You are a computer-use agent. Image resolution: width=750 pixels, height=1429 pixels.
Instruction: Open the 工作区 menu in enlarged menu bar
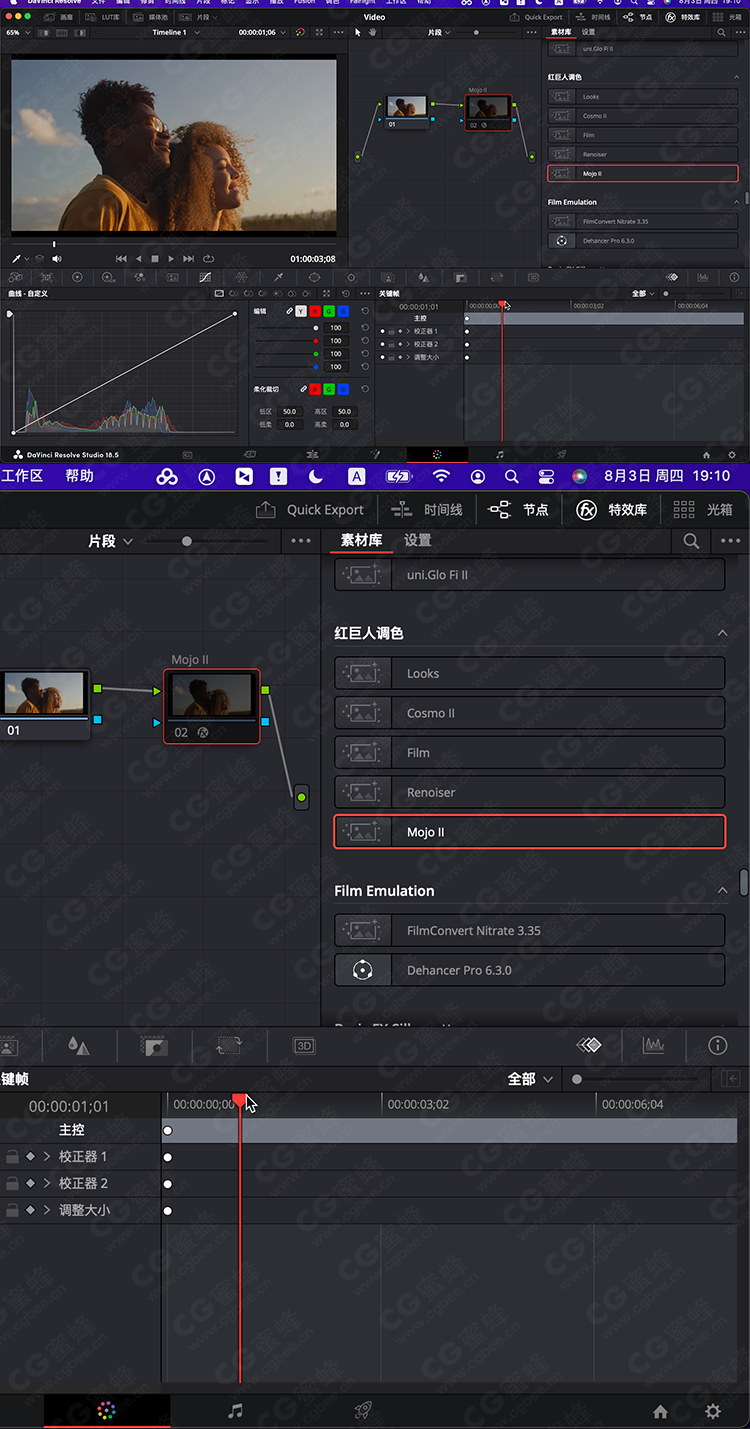tap(22, 476)
